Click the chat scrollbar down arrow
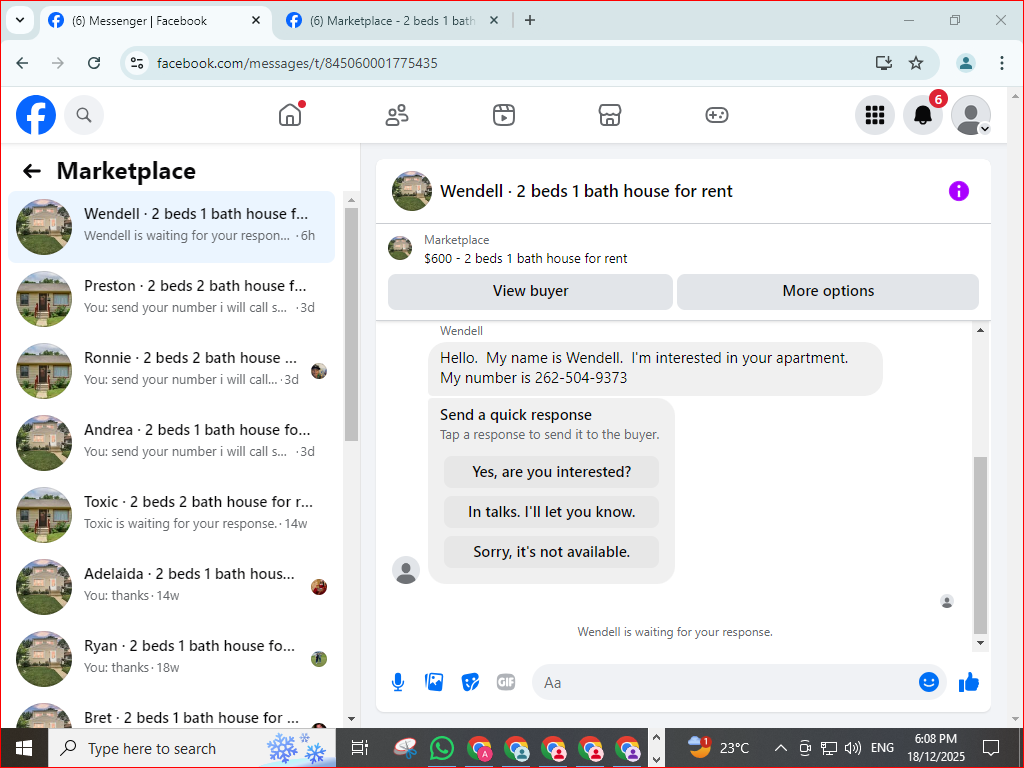 [x=980, y=643]
